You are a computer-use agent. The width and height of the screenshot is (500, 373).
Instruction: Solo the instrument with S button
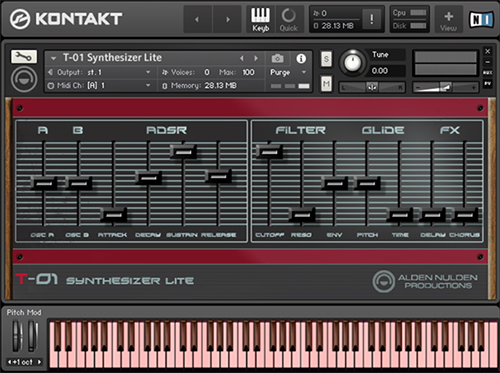tap(326, 59)
